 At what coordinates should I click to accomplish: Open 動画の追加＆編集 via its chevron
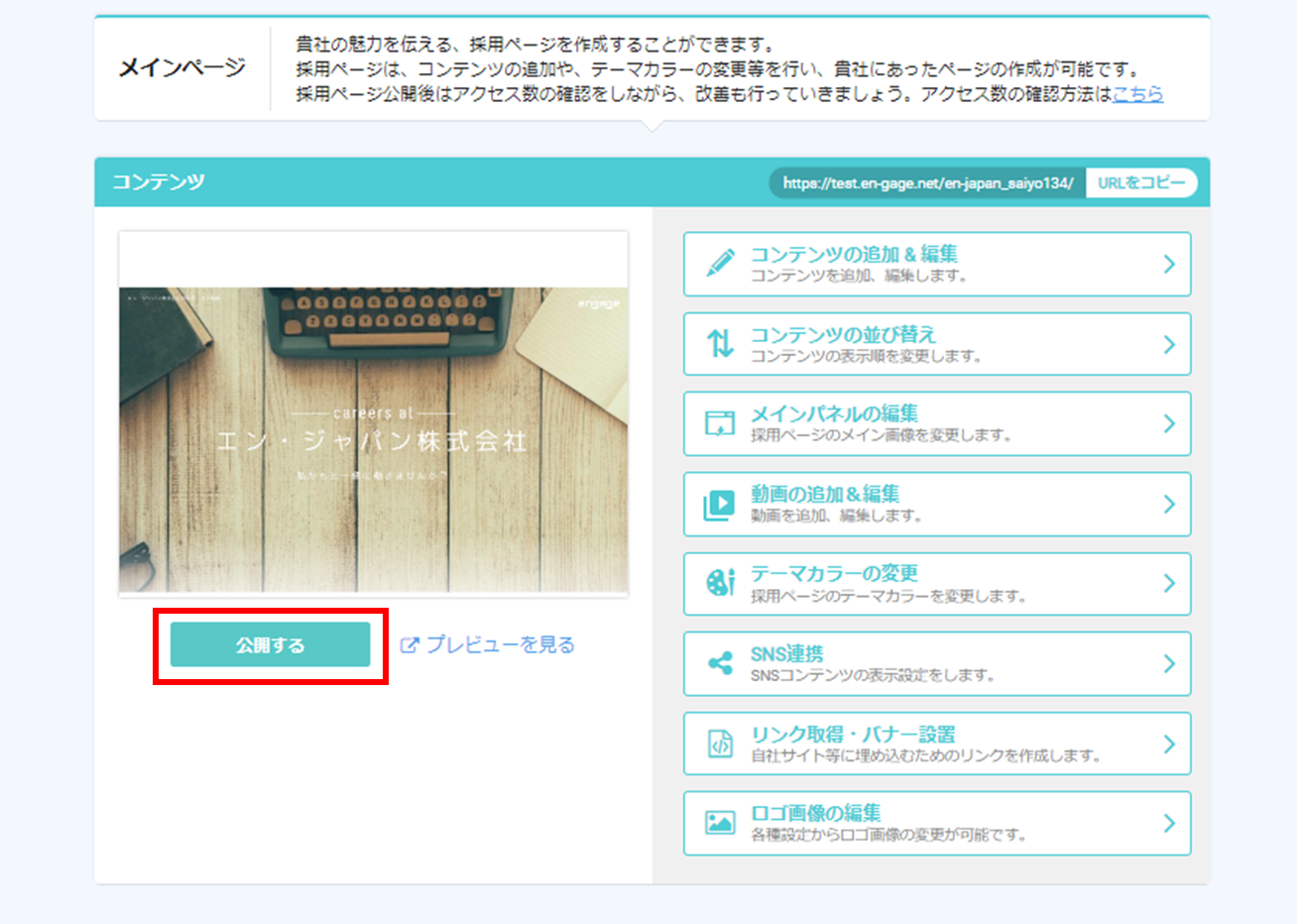(x=1169, y=504)
